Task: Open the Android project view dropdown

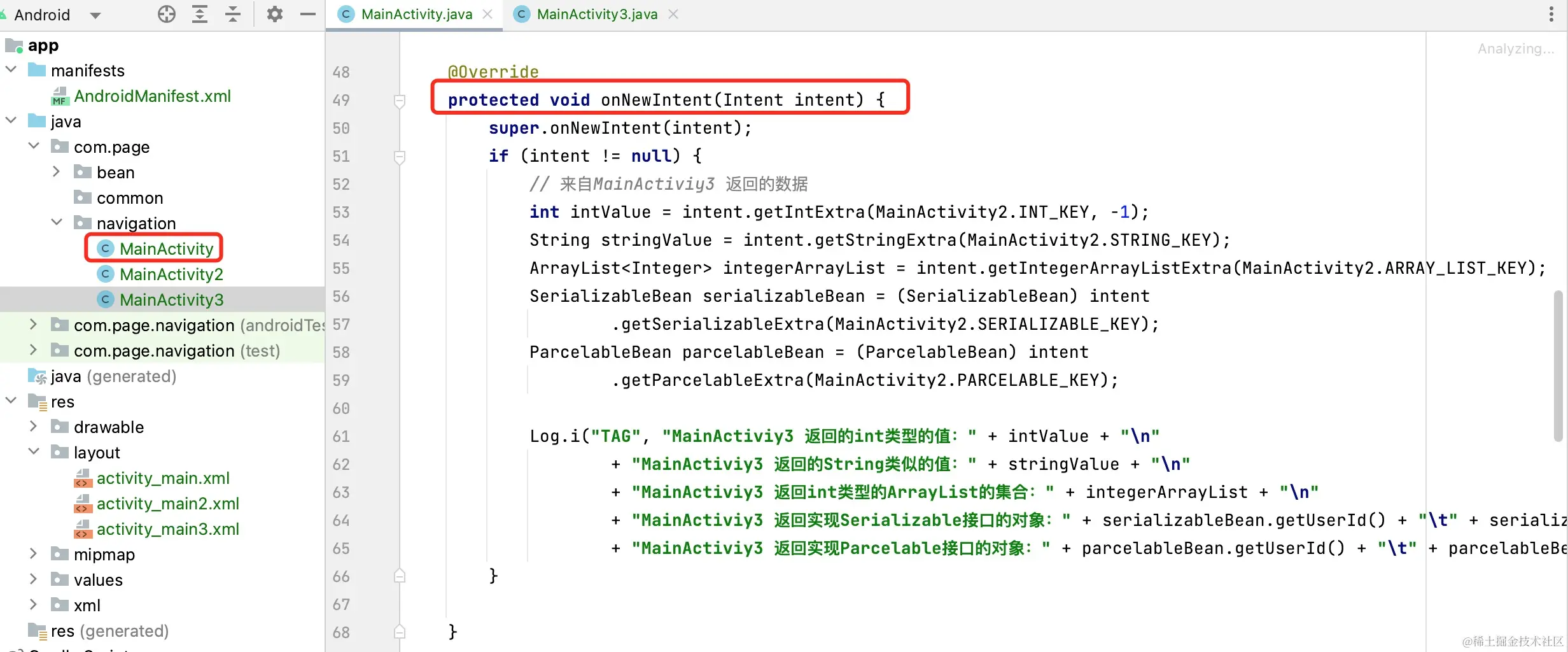Action: [x=95, y=15]
